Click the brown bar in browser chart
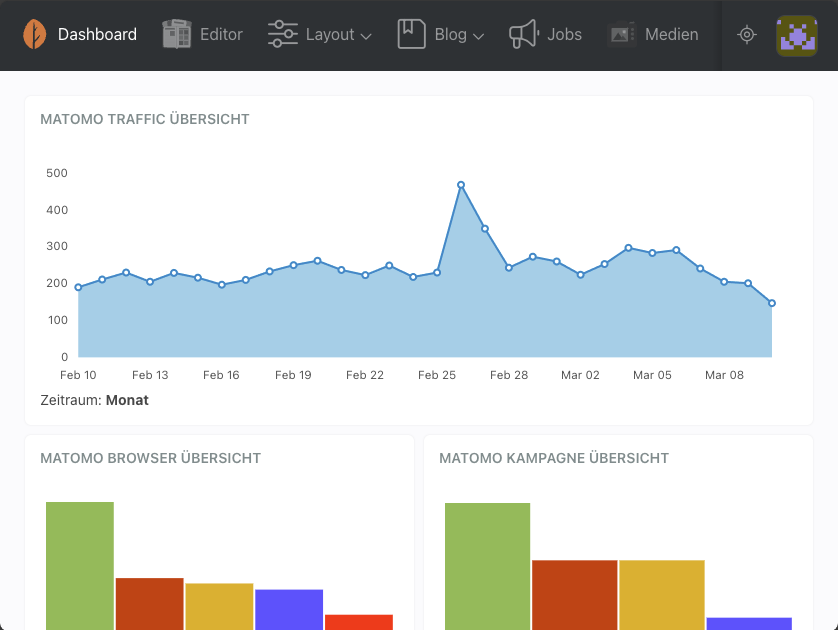The image size is (838, 630). click(150, 604)
